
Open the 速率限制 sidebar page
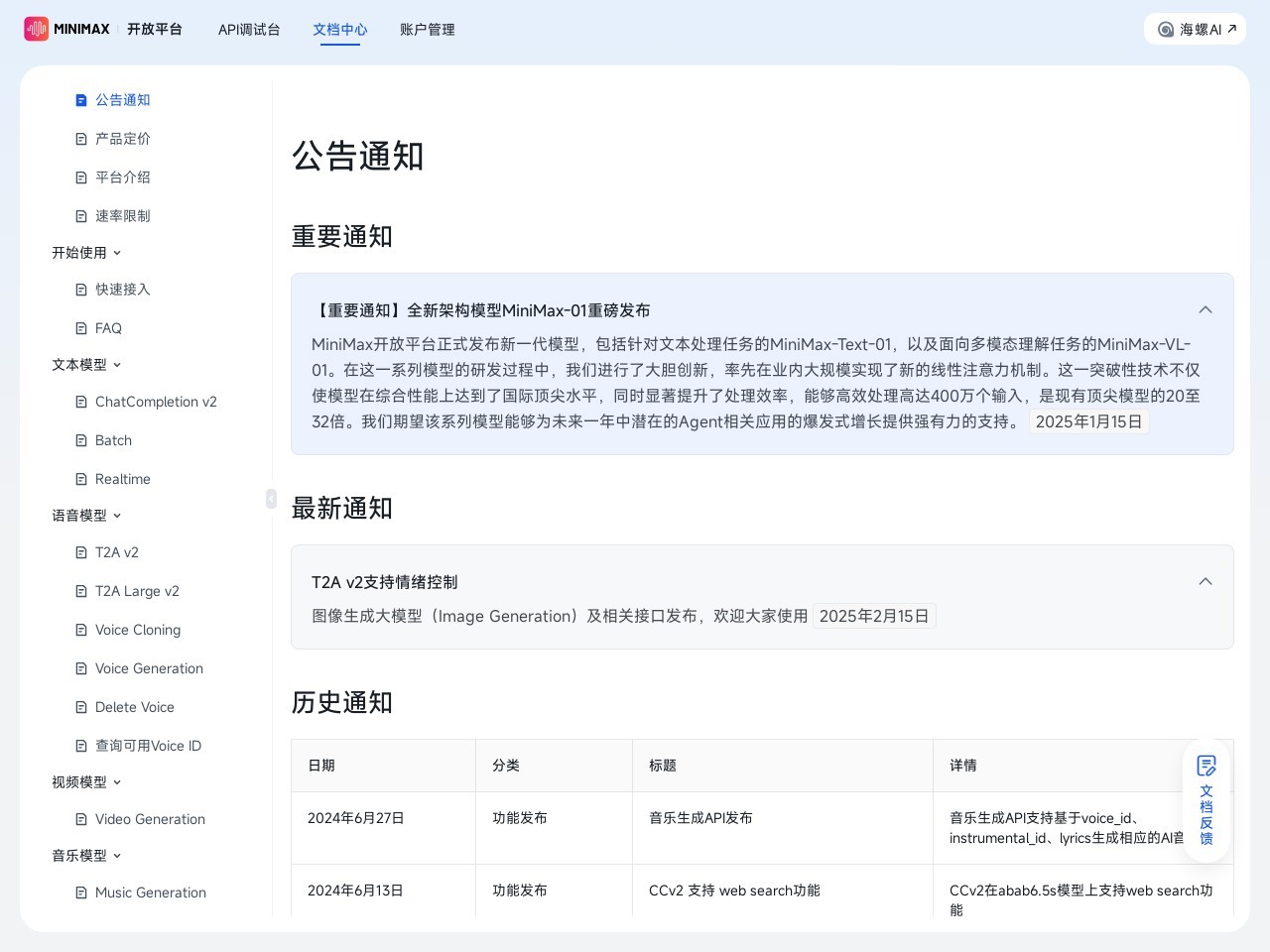[123, 216]
